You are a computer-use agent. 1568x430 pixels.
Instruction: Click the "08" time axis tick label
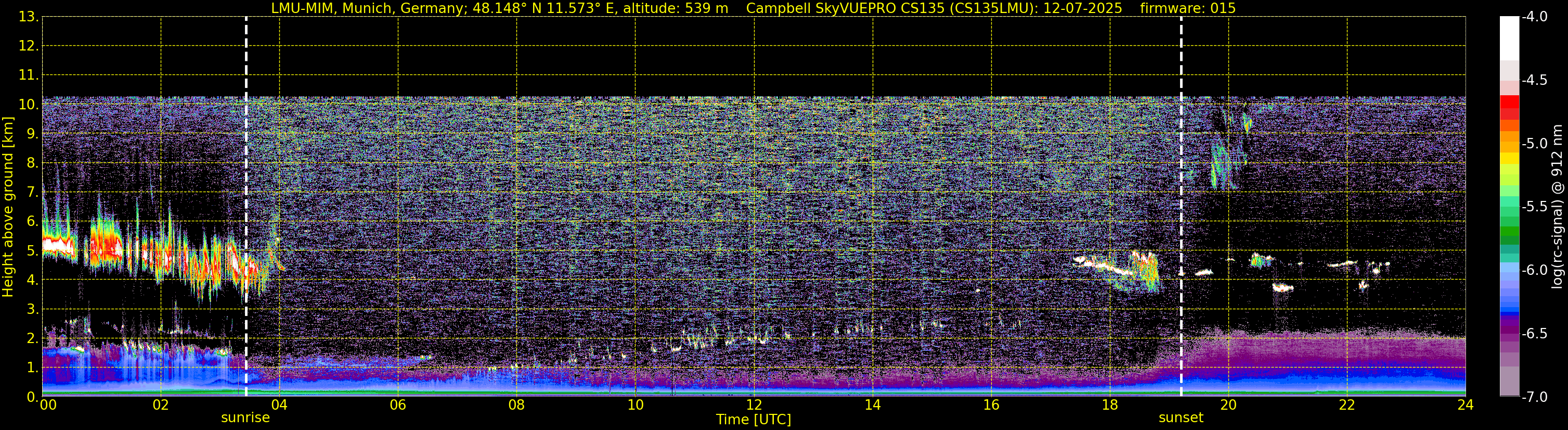tap(517, 405)
